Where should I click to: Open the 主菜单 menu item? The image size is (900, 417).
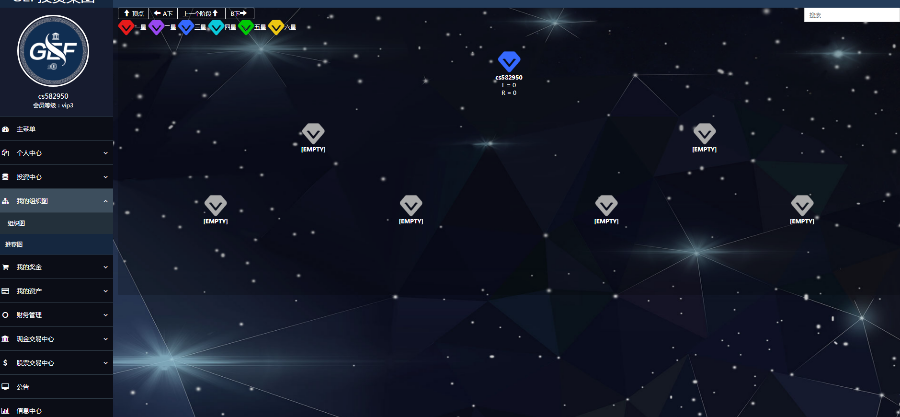coord(56,130)
